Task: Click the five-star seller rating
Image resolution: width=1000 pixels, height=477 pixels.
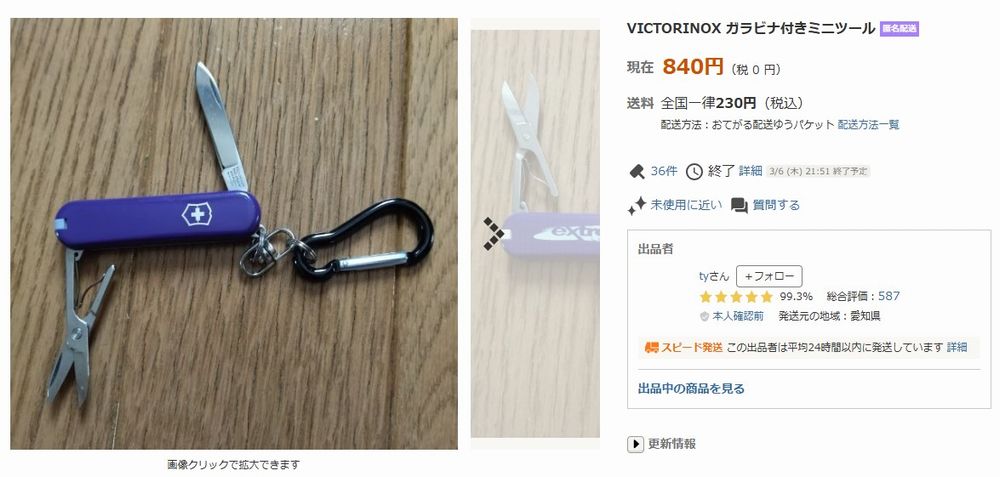Action: coord(735,297)
